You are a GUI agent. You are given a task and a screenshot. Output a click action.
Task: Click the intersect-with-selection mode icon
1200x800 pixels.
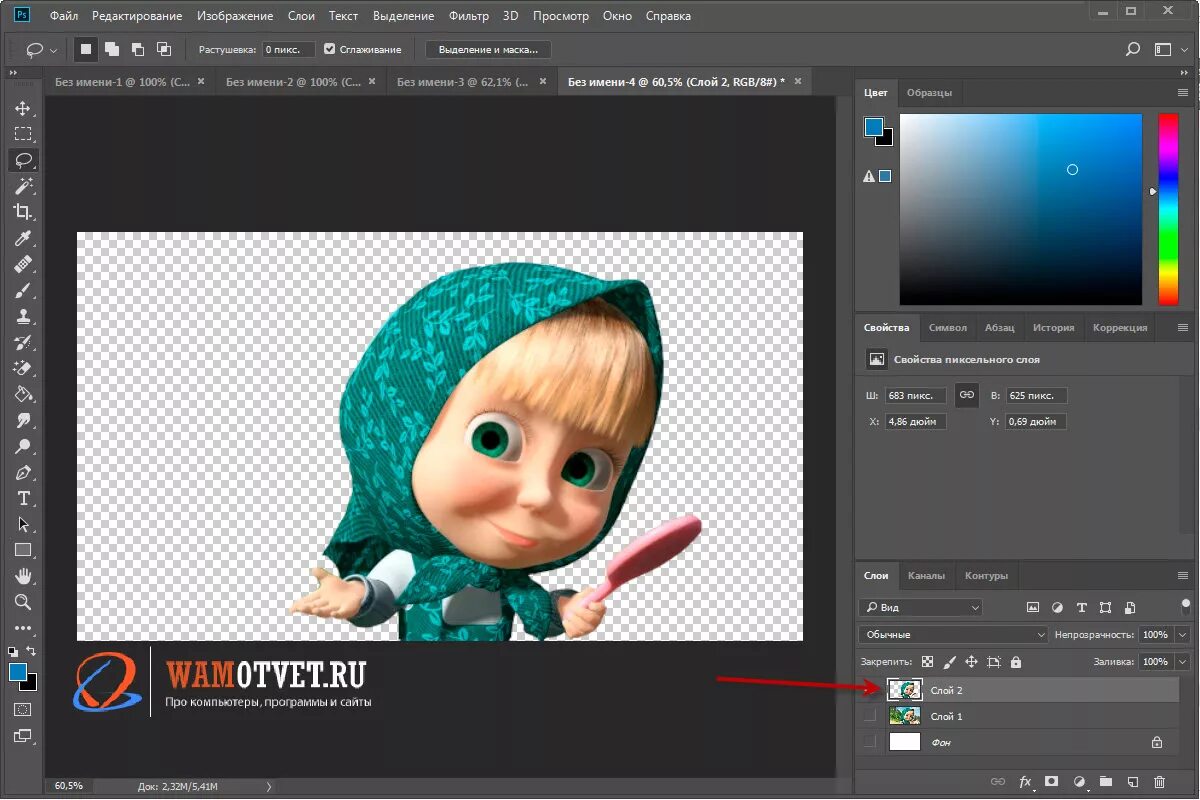pos(164,49)
